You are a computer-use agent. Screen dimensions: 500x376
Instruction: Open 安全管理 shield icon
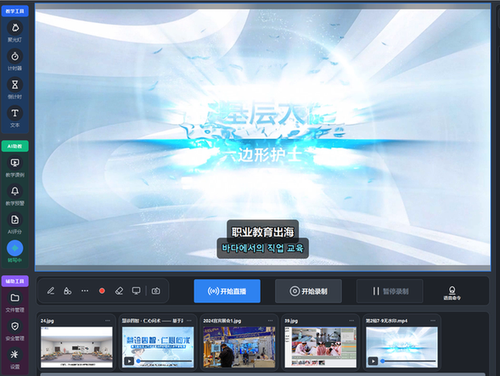[15, 326]
